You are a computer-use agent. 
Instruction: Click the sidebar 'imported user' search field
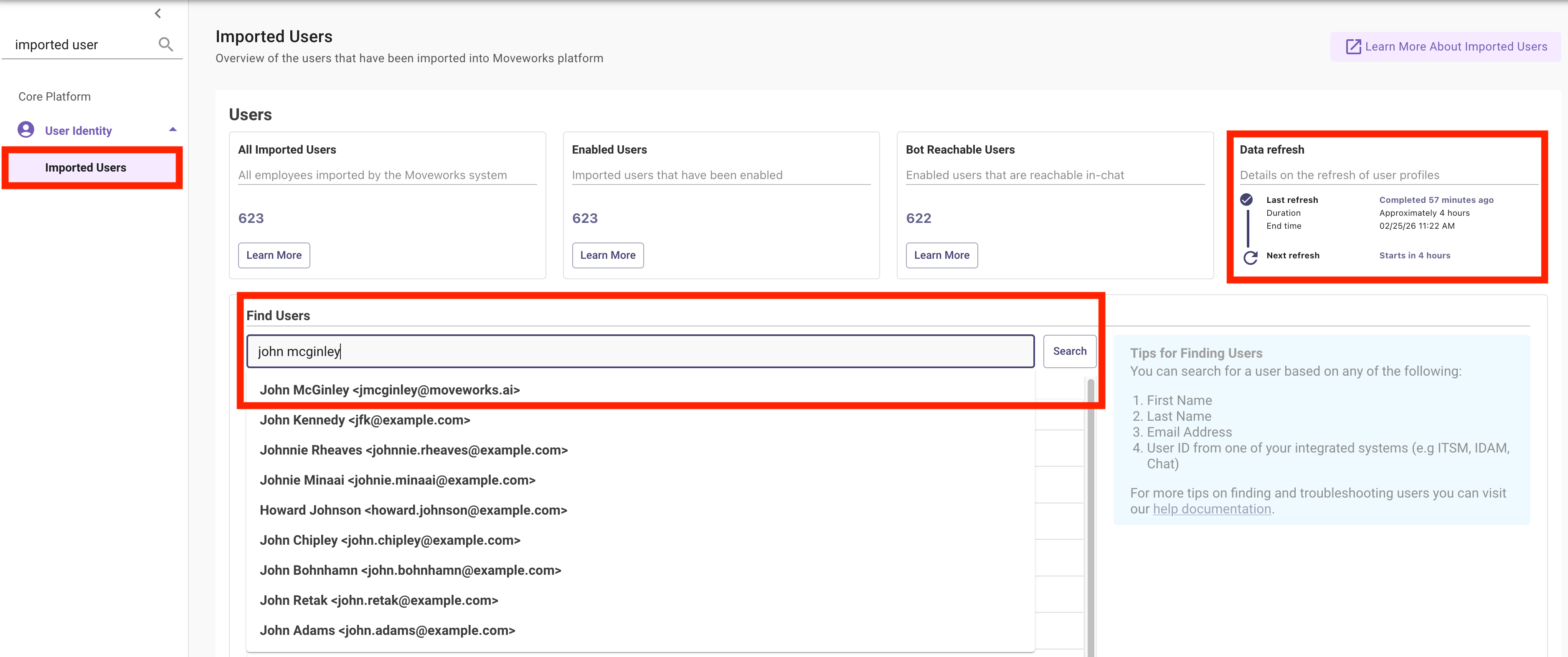(x=79, y=45)
